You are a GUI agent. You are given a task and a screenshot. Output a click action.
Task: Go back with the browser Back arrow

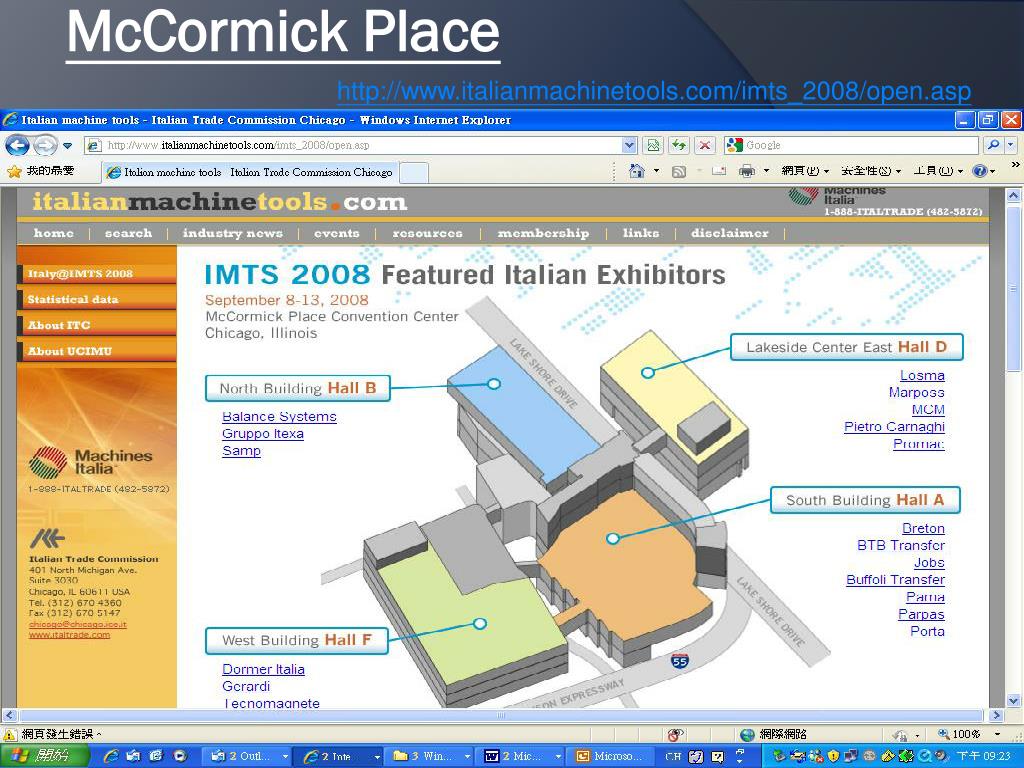click(x=17, y=145)
